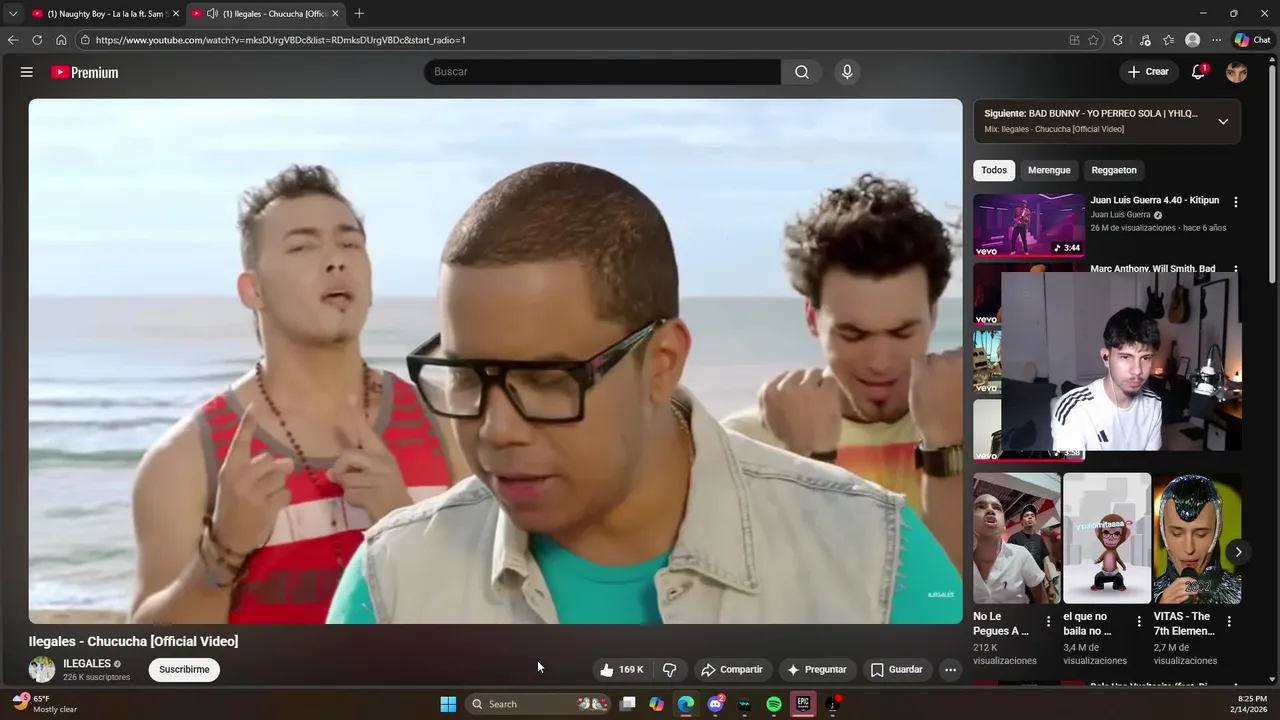This screenshot has height=720, width=1280.
Task: Go back in browser history
Action: [13, 40]
